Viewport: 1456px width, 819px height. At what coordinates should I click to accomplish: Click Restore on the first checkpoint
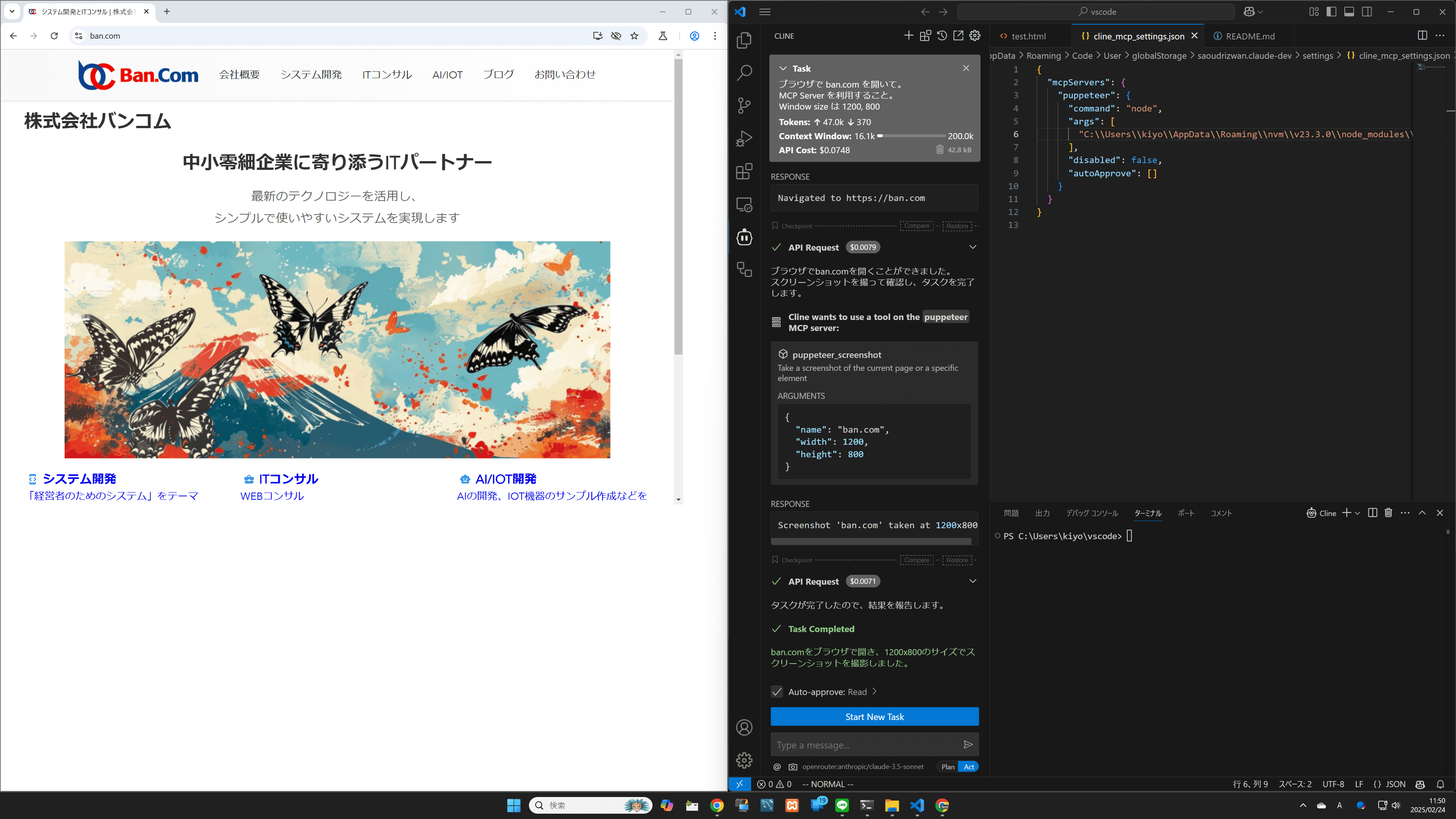click(x=957, y=226)
